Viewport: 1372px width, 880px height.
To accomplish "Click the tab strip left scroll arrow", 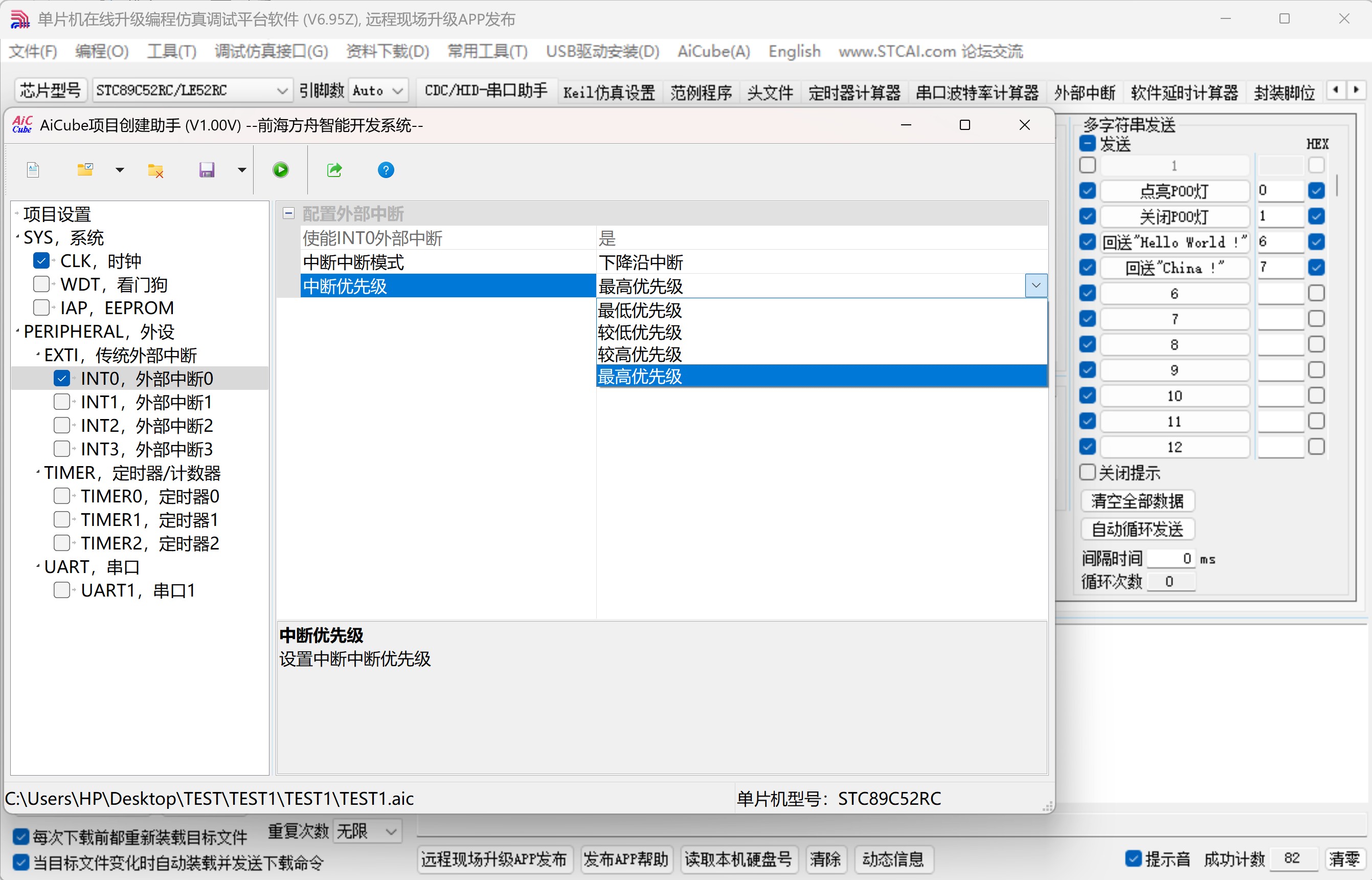I will (x=1336, y=90).
